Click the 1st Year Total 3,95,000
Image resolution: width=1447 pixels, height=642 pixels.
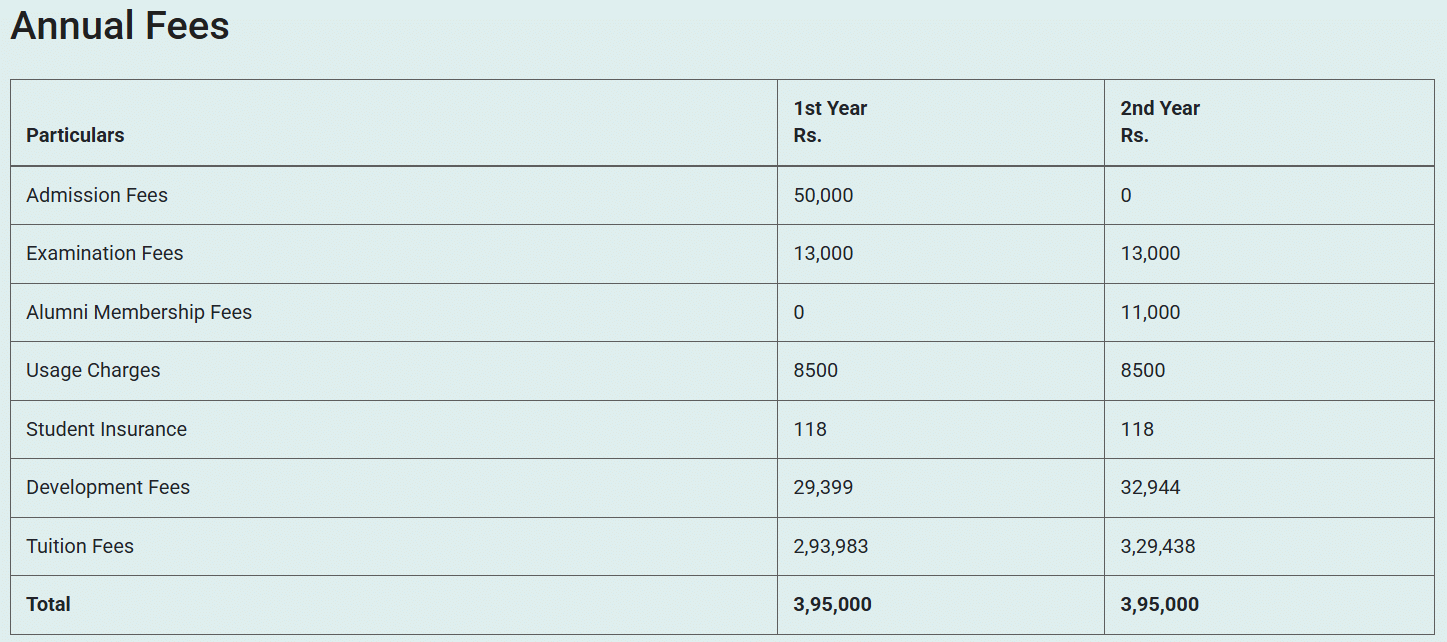tap(832, 604)
